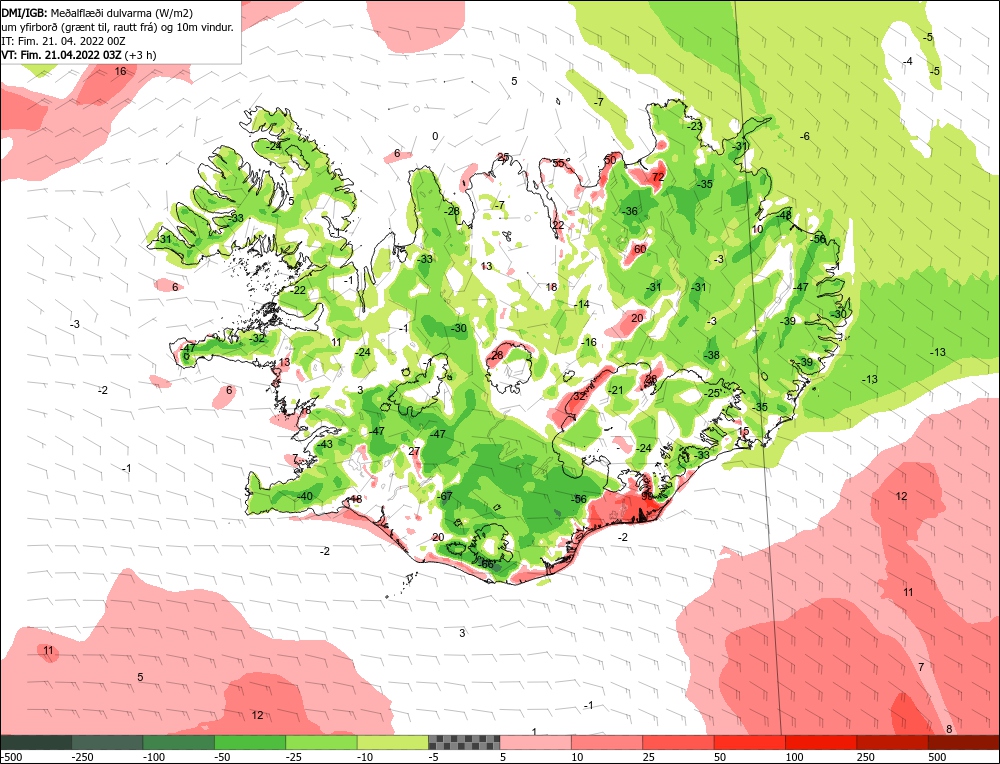Click the '60' flux value on the map

click(640, 249)
